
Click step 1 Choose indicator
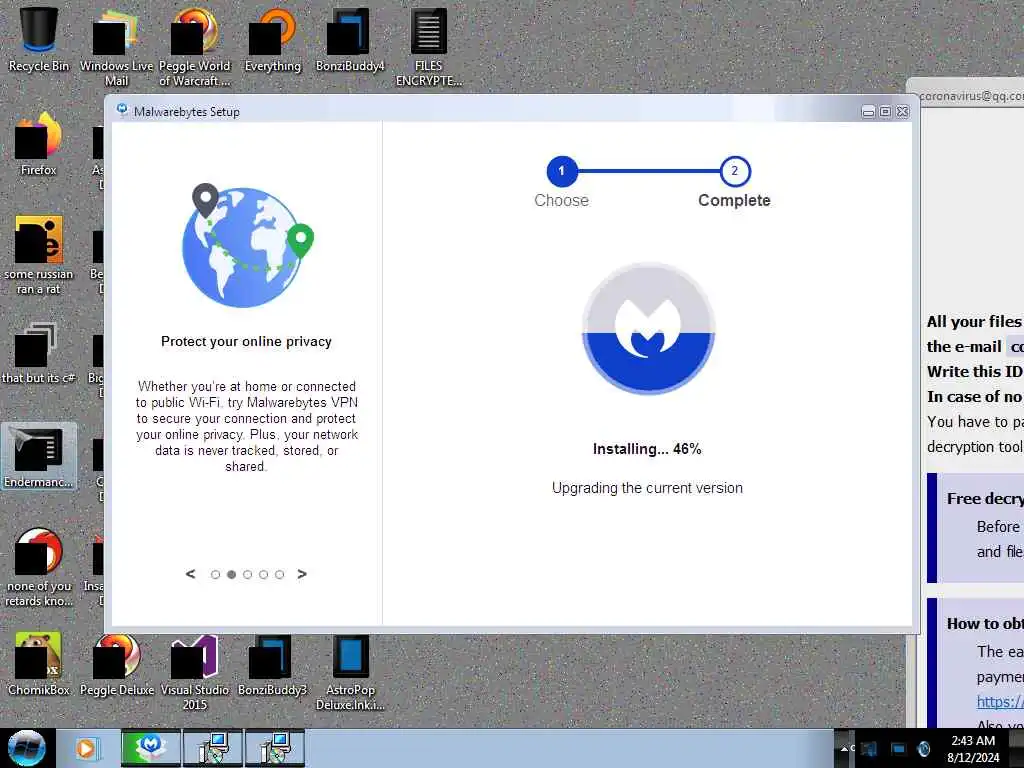tap(562, 171)
